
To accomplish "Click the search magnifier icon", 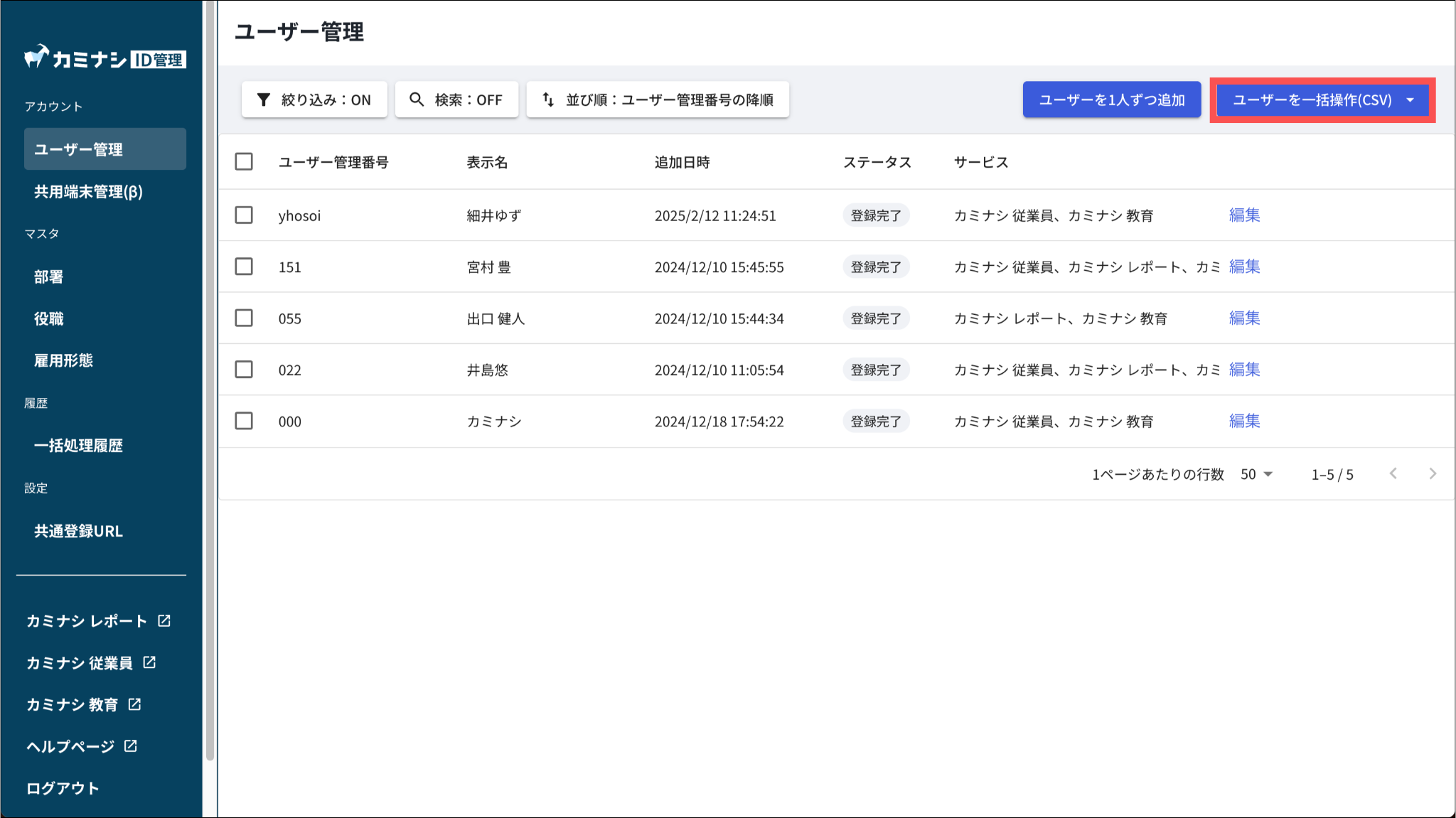I will coord(417,99).
